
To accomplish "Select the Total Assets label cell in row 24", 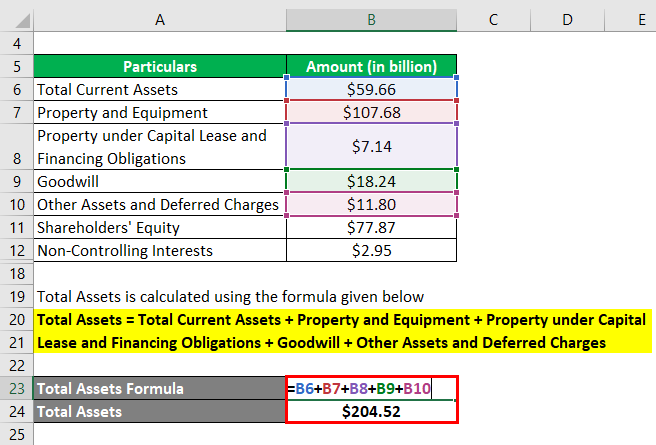I will [160, 412].
